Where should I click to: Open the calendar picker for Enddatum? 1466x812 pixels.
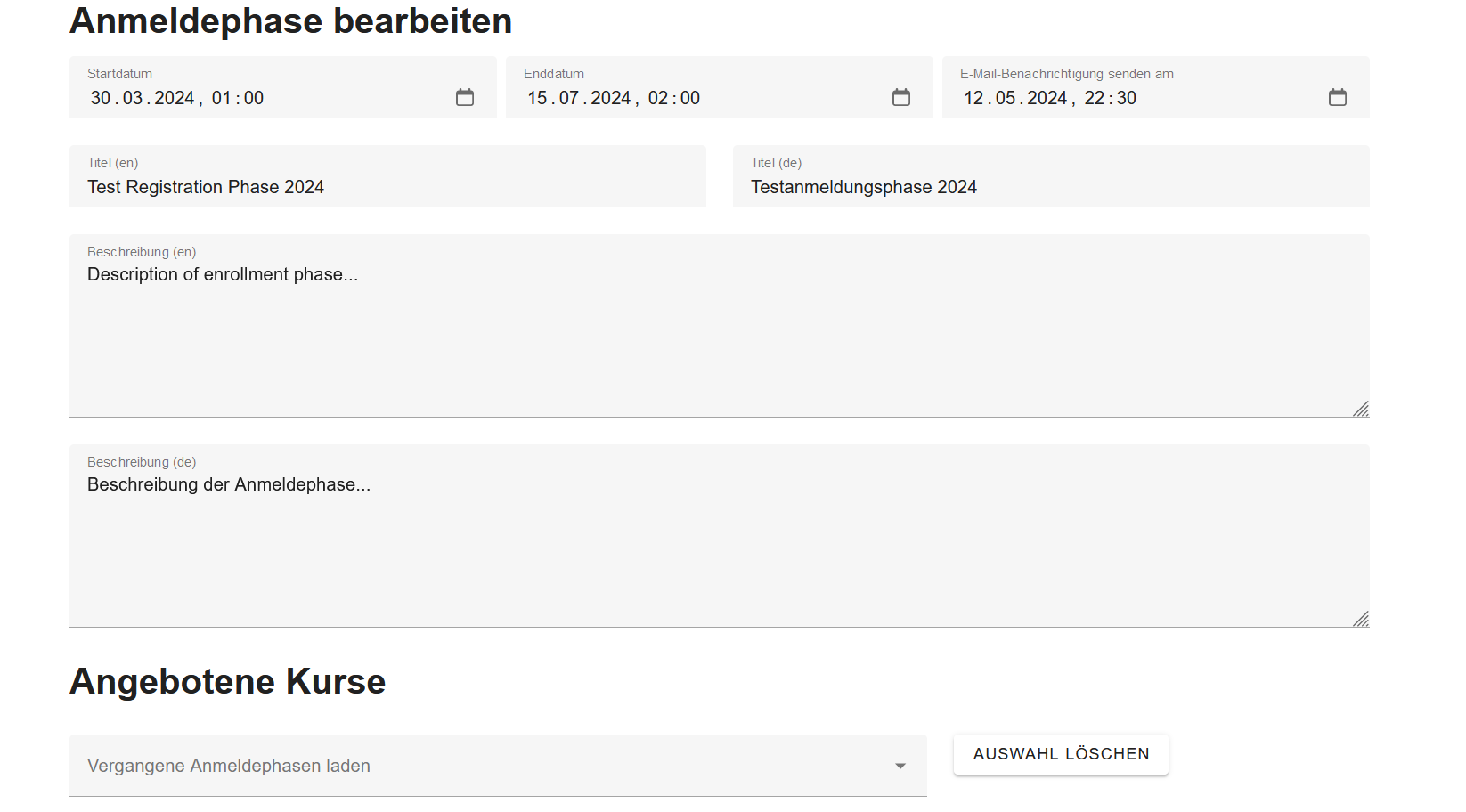pyautogui.click(x=901, y=97)
